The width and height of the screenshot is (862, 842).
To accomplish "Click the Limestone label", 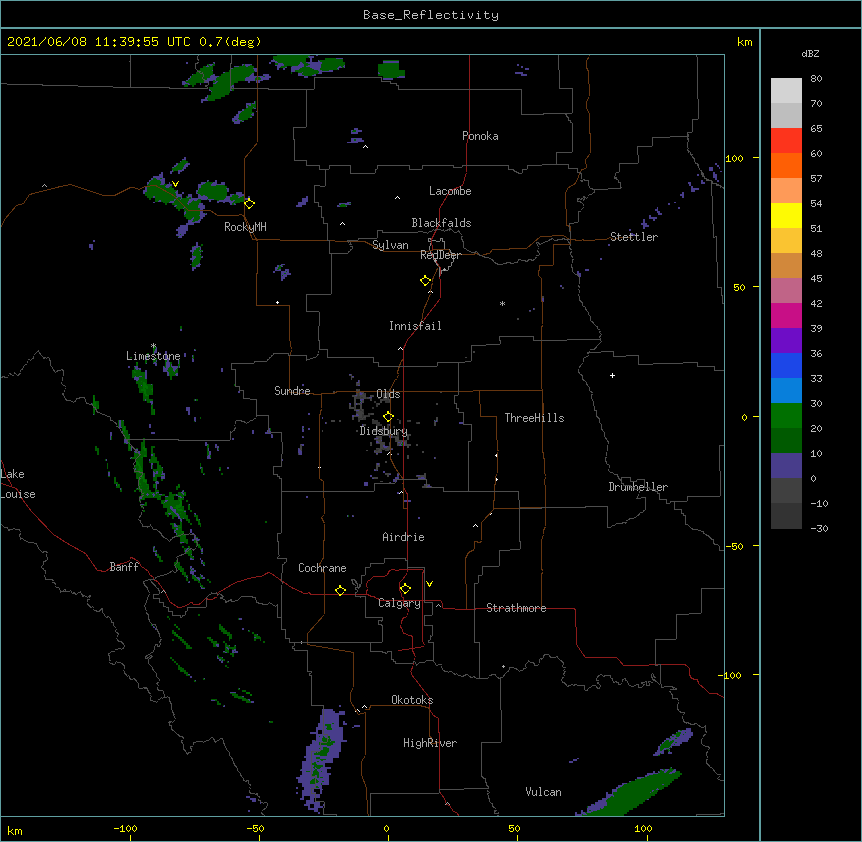I will (x=153, y=356).
